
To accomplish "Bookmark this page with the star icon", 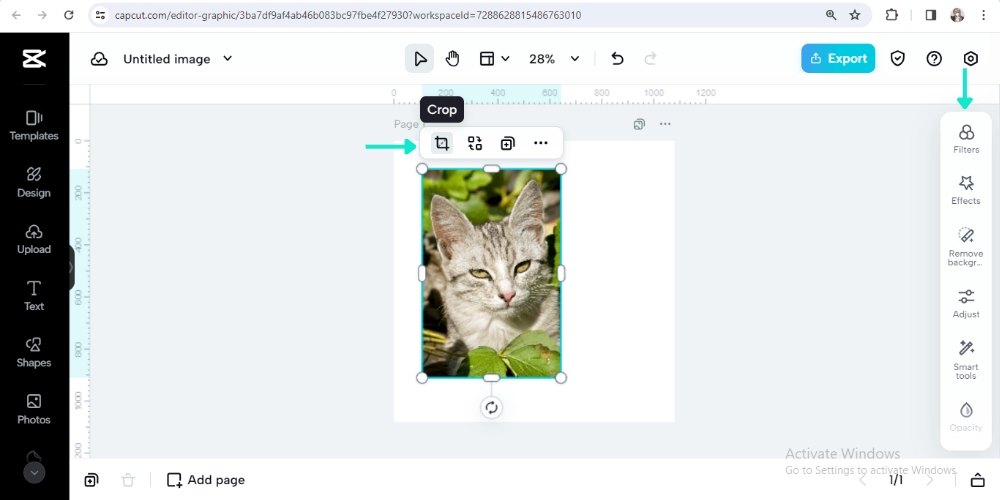I will pyautogui.click(x=855, y=15).
